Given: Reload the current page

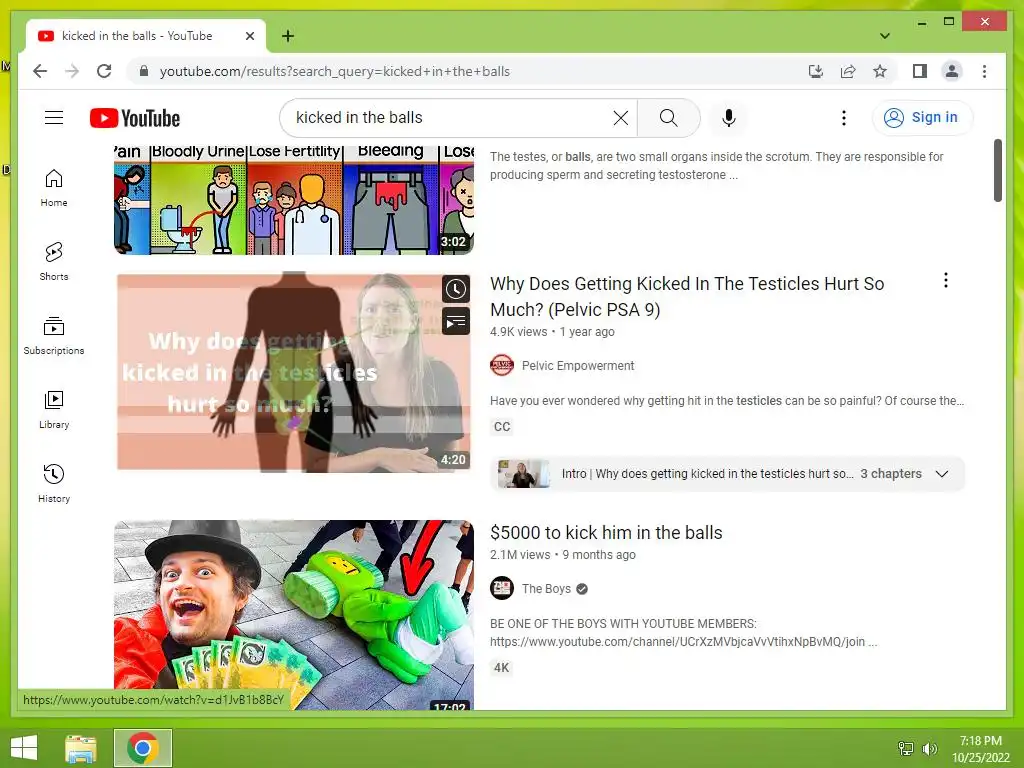Looking at the screenshot, I should [x=104, y=71].
